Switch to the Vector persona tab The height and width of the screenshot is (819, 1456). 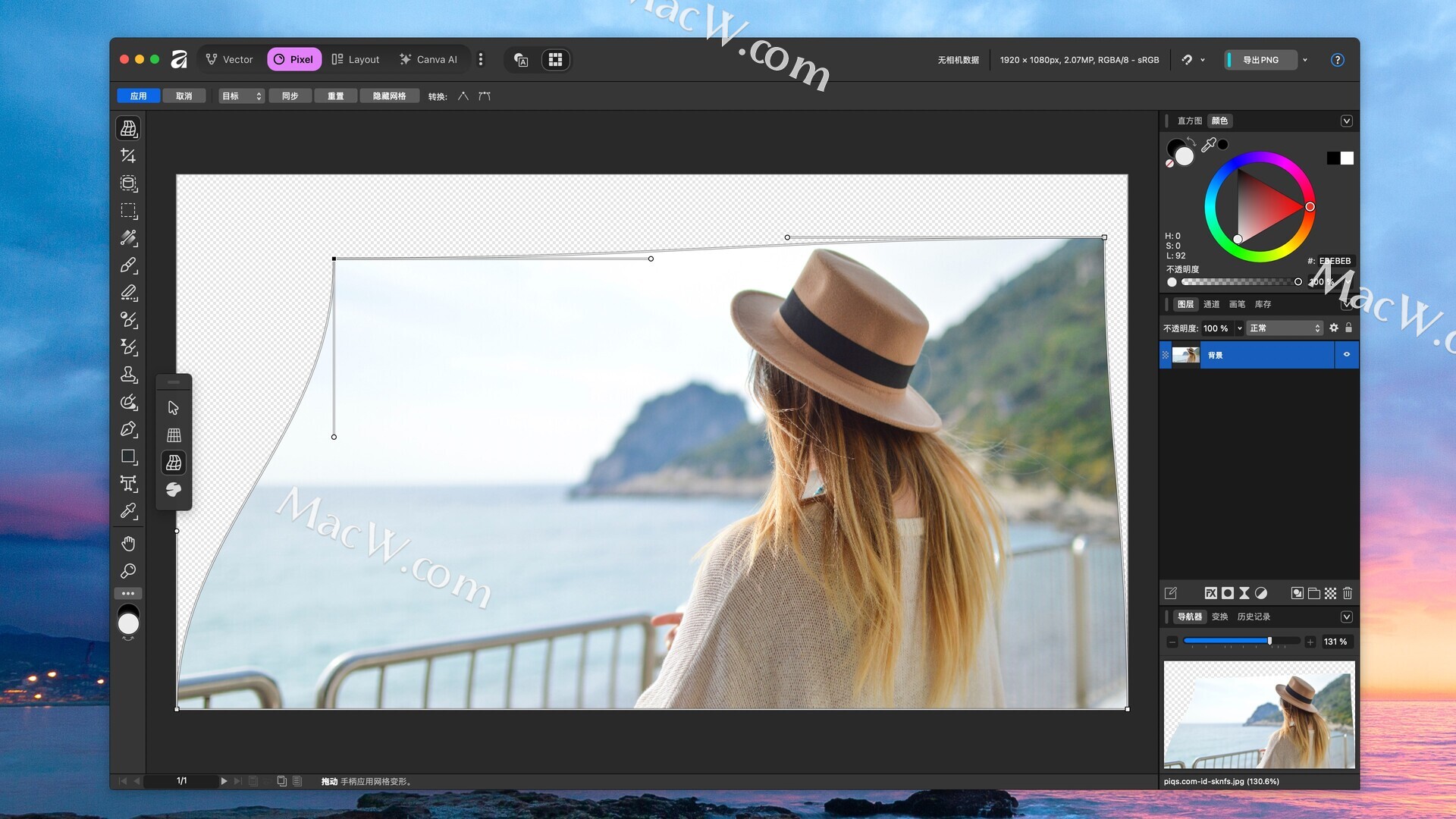tap(229, 59)
